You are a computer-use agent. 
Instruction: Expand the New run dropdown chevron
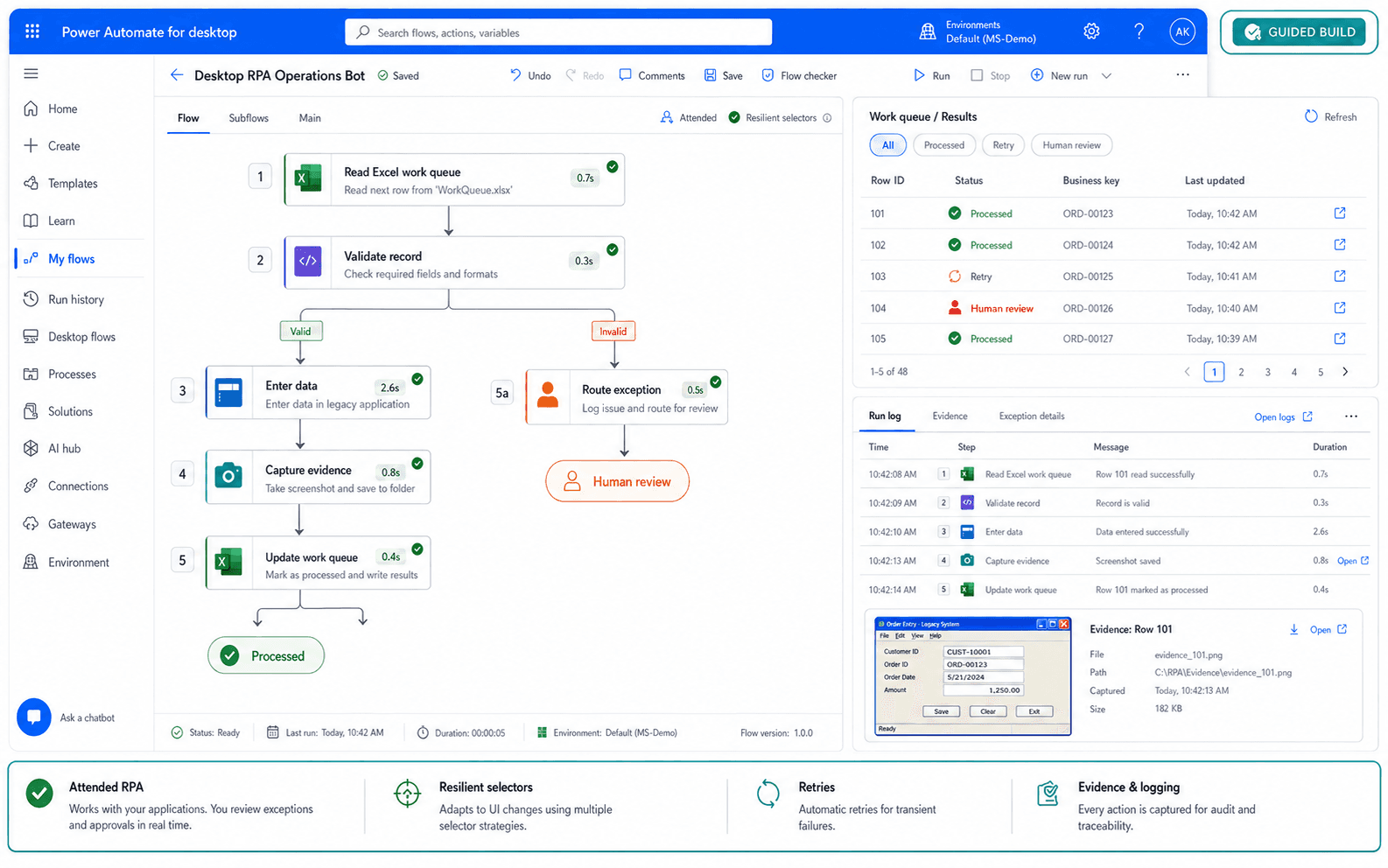point(1106,76)
